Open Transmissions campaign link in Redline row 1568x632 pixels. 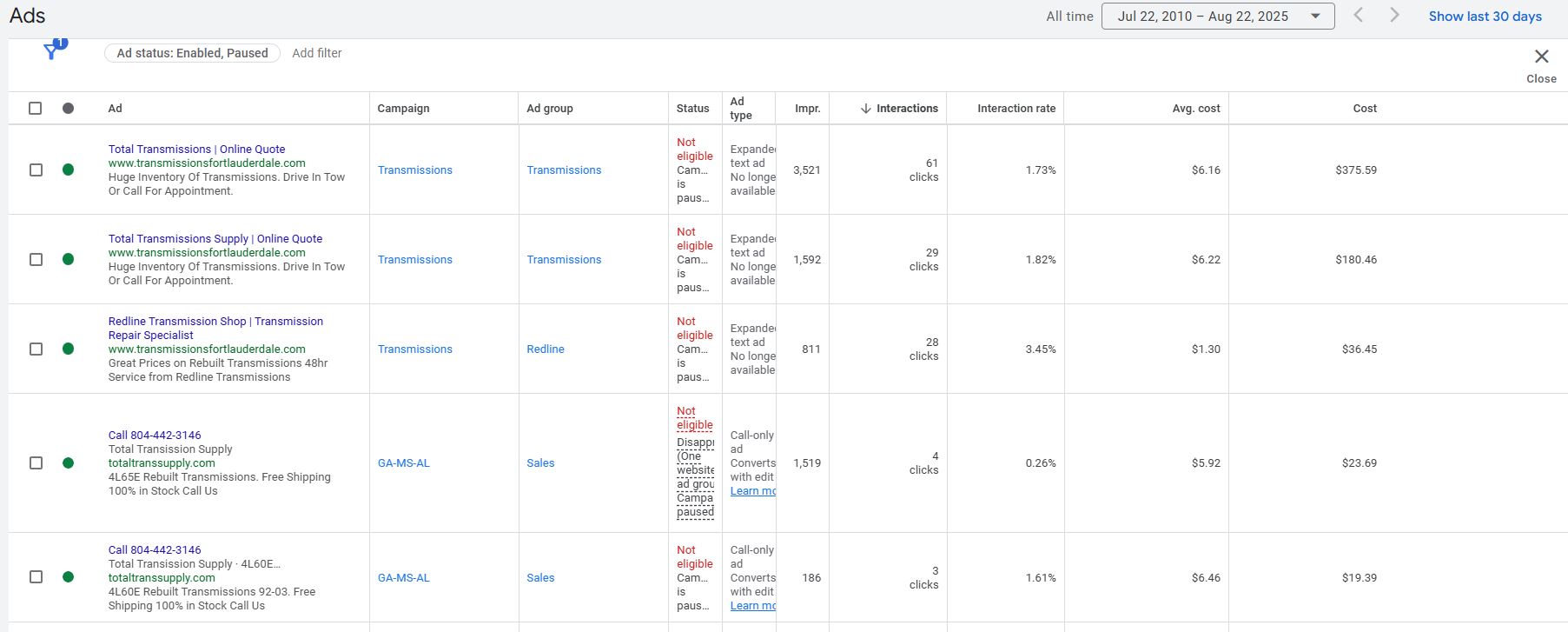[x=415, y=349]
